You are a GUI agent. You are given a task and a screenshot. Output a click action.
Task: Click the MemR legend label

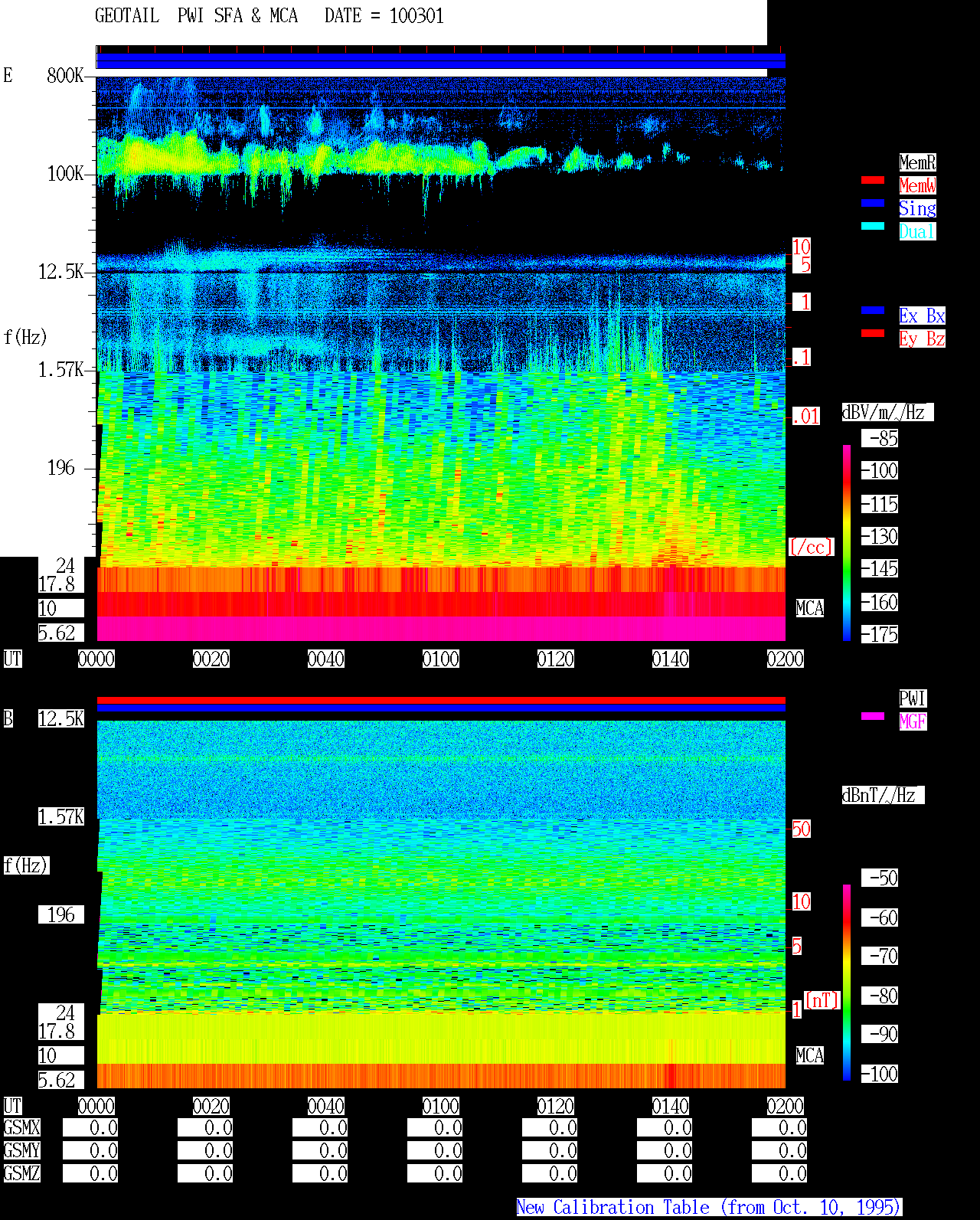coord(917,162)
